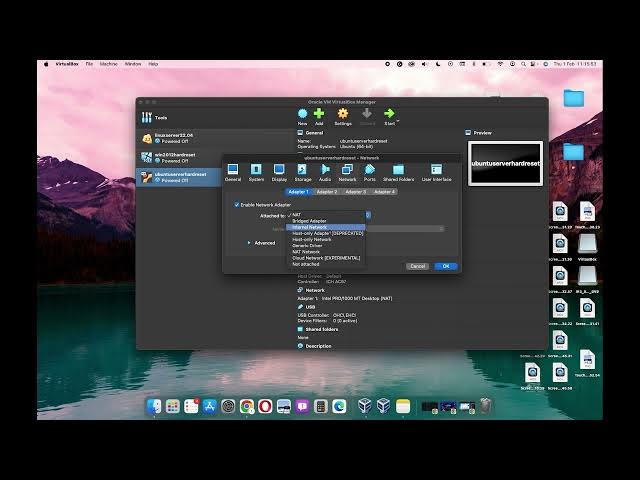Choose Bridged Adapter option
This screenshot has height=480, width=640.
[x=326, y=221]
